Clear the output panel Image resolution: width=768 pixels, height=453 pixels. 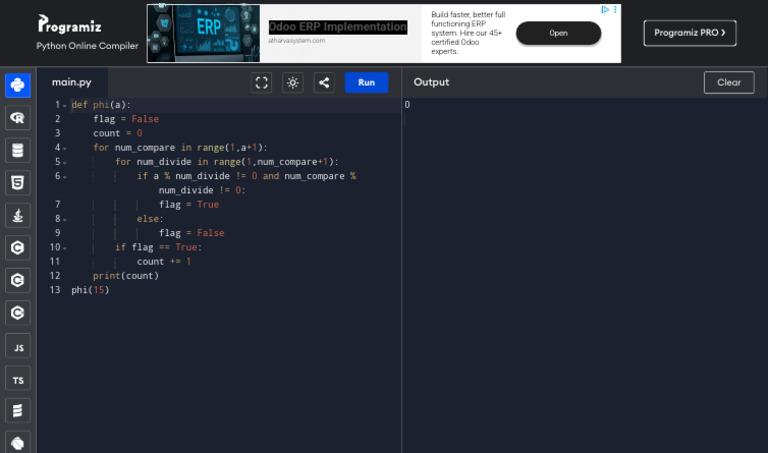point(728,83)
